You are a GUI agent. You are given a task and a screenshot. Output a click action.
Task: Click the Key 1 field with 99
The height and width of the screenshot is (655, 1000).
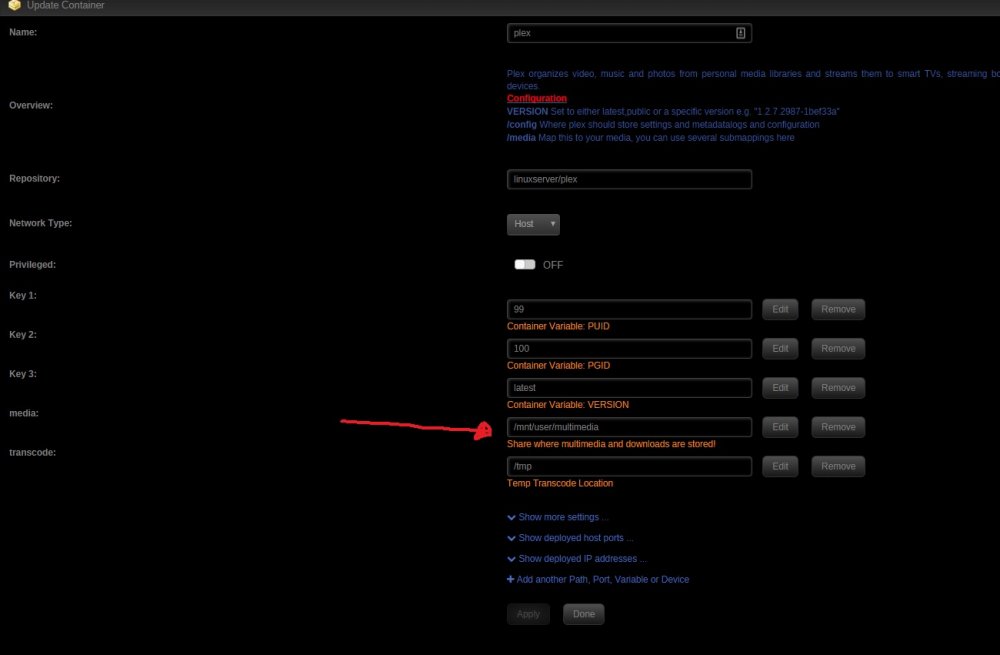point(629,309)
